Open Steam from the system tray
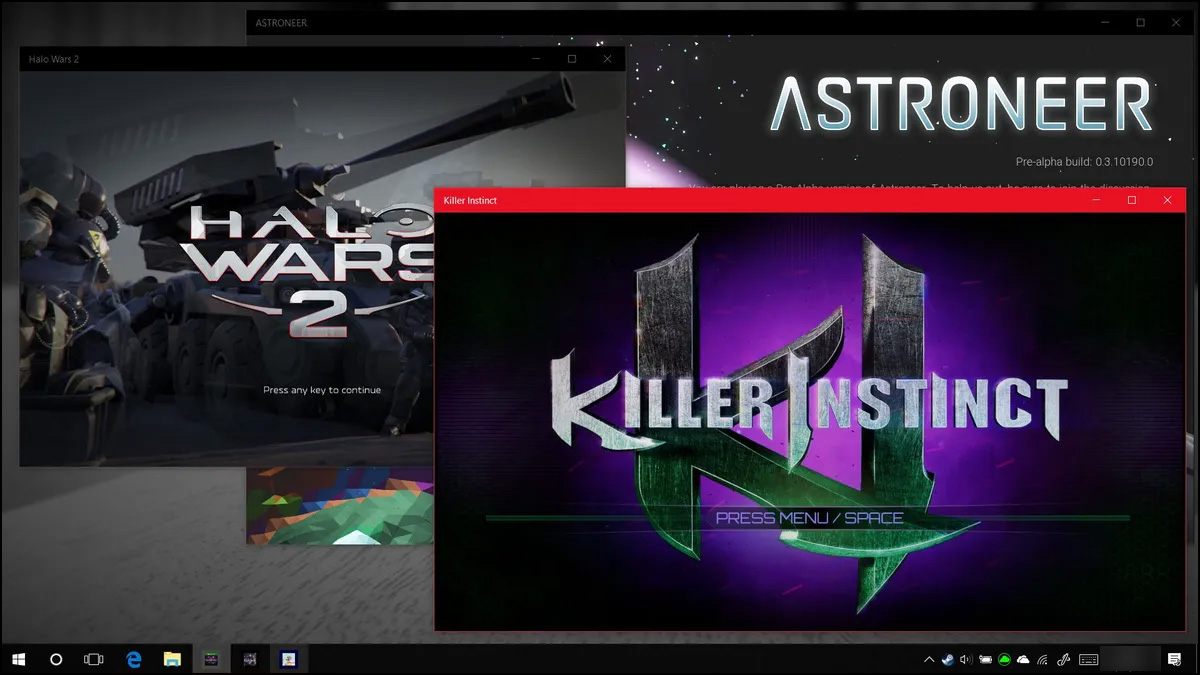 (948, 660)
